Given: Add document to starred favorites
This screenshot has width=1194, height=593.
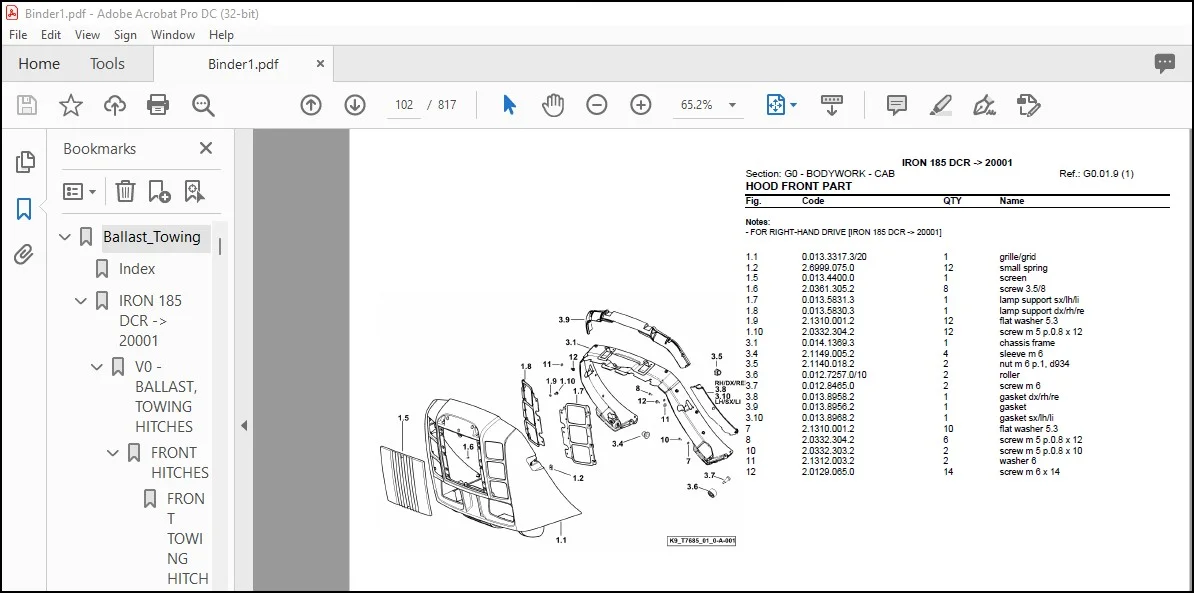Looking at the screenshot, I should [x=71, y=105].
